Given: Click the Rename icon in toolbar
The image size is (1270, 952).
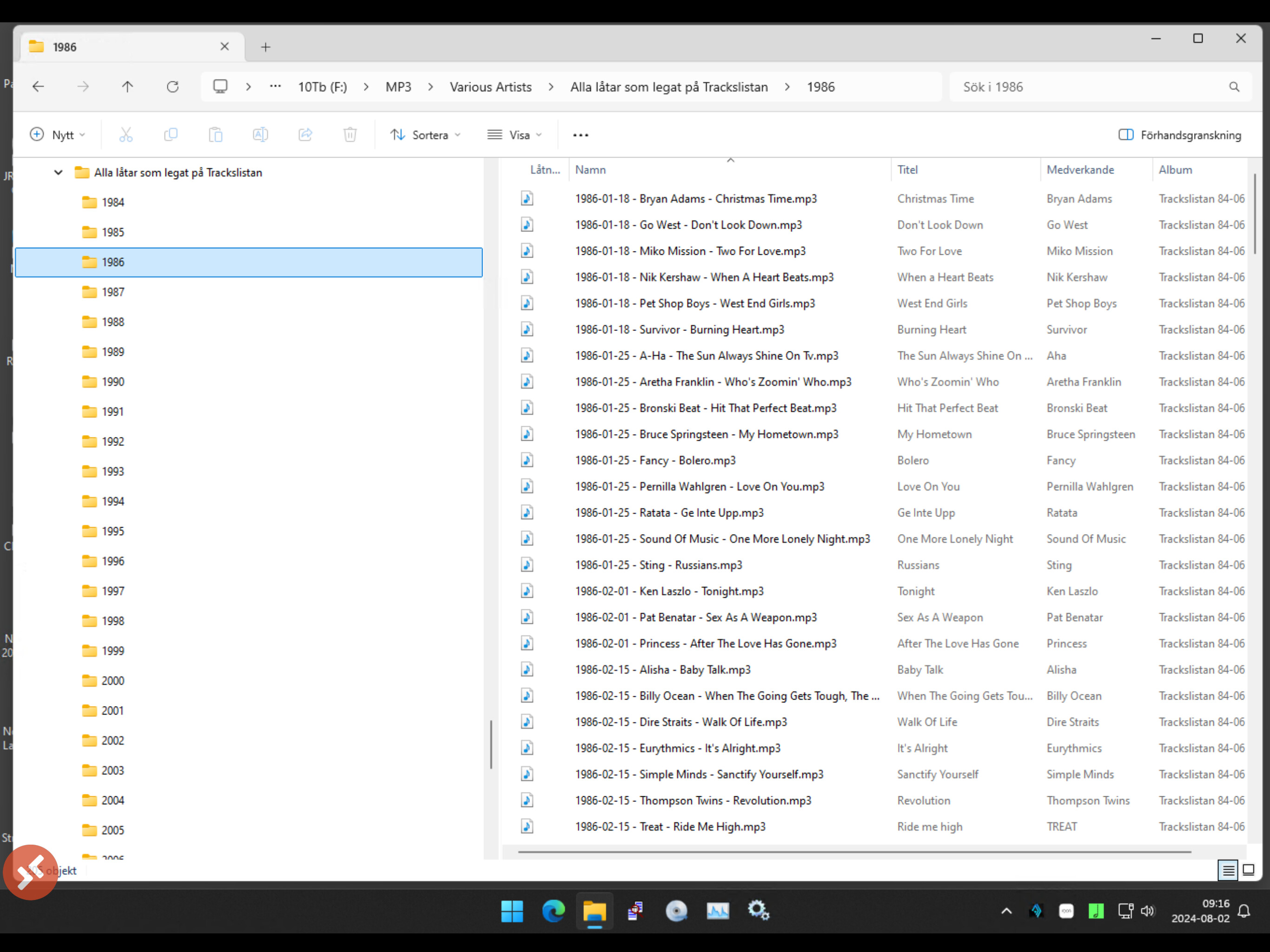Looking at the screenshot, I should 260,135.
